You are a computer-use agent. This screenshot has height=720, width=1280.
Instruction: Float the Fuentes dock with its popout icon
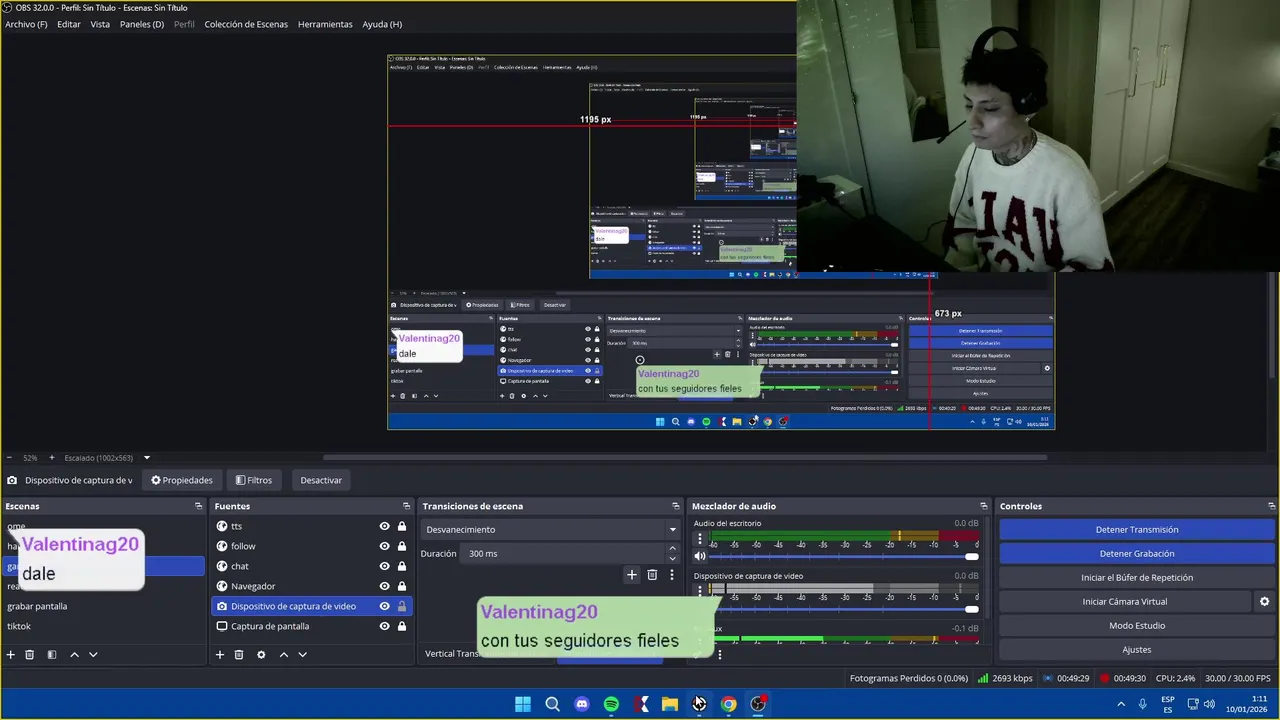tap(406, 506)
